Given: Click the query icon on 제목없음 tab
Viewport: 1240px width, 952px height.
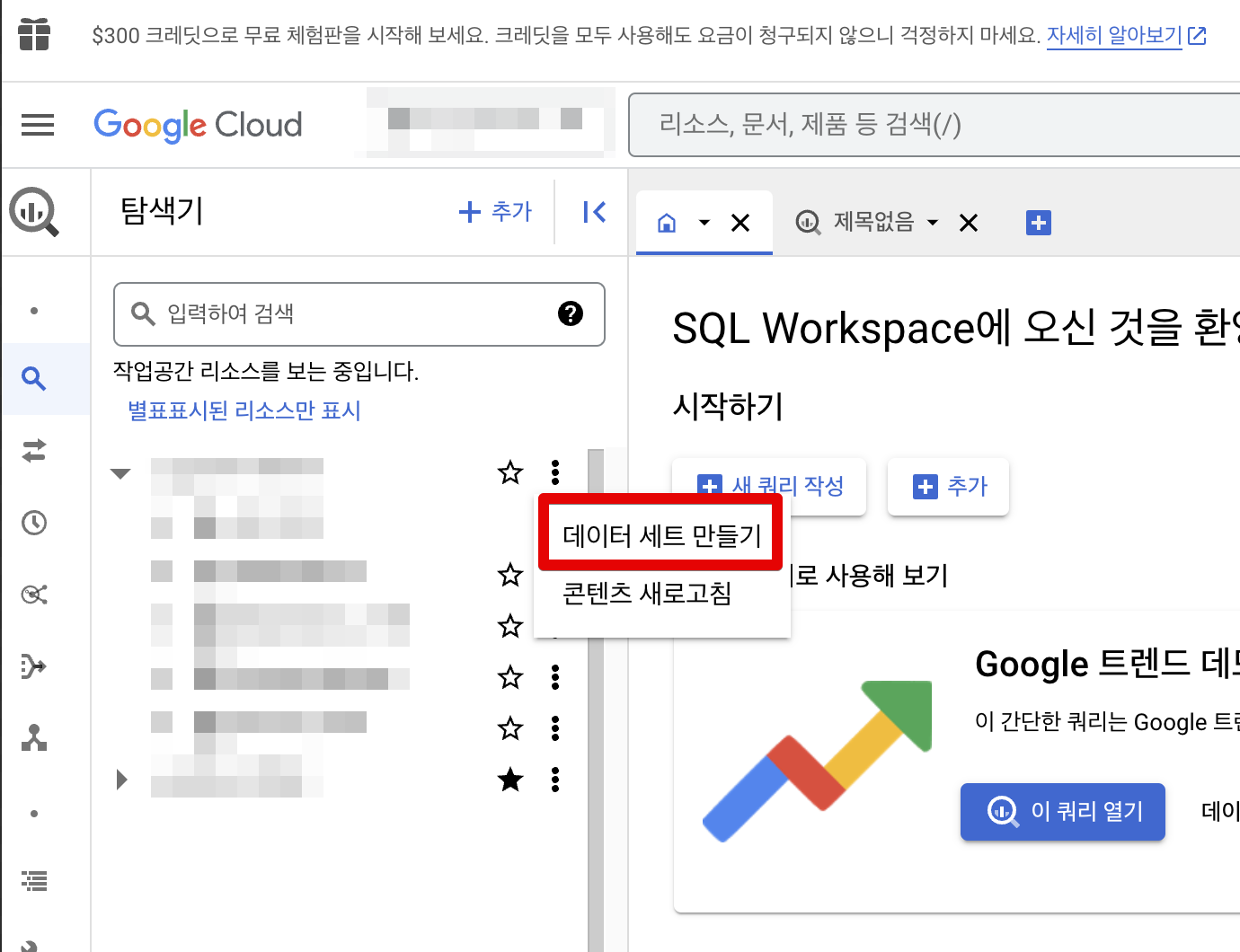Looking at the screenshot, I should tap(808, 222).
